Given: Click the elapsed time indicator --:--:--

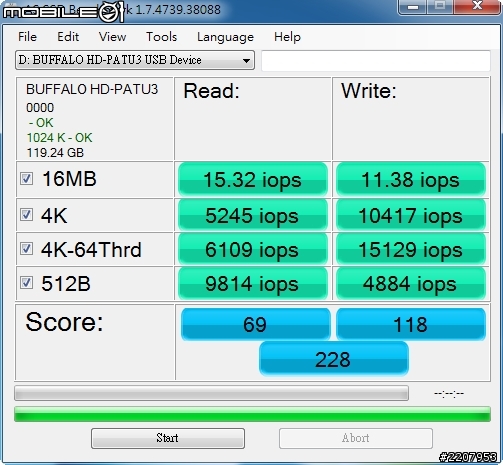Looking at the screenshot, I should [449, 394].
